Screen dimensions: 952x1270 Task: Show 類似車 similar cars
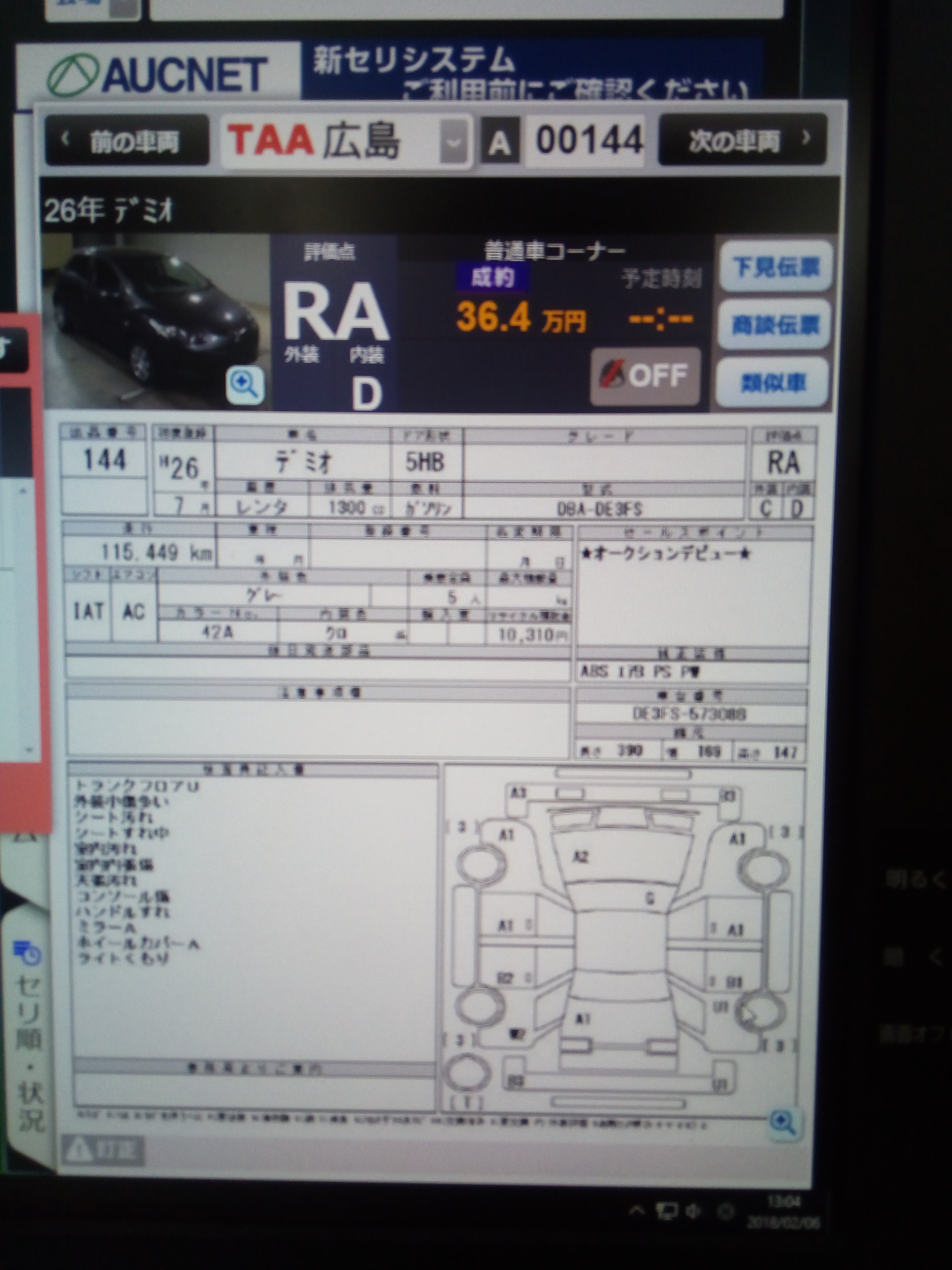click(773, 383)
